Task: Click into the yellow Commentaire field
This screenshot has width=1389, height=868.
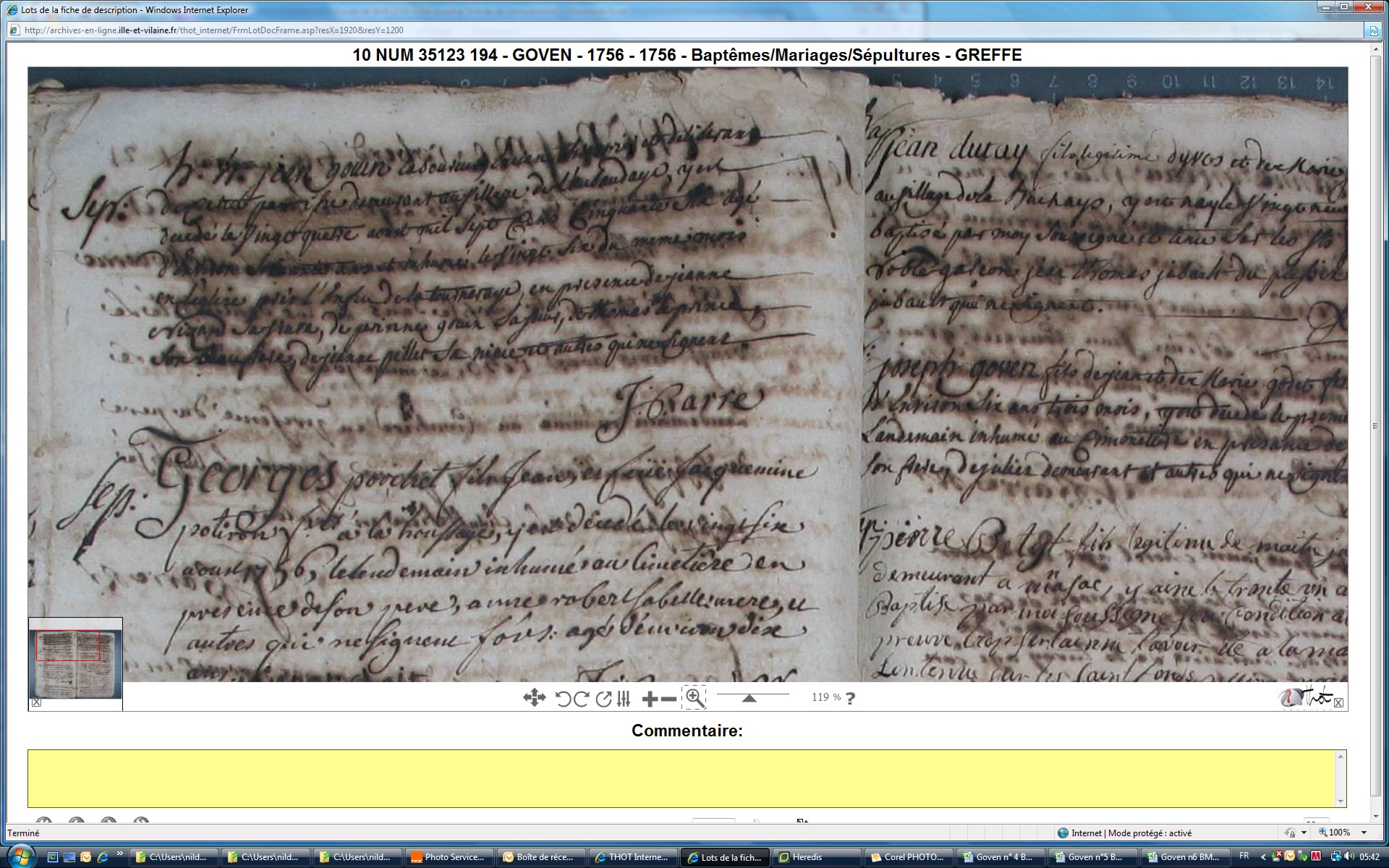Action: 680,778
